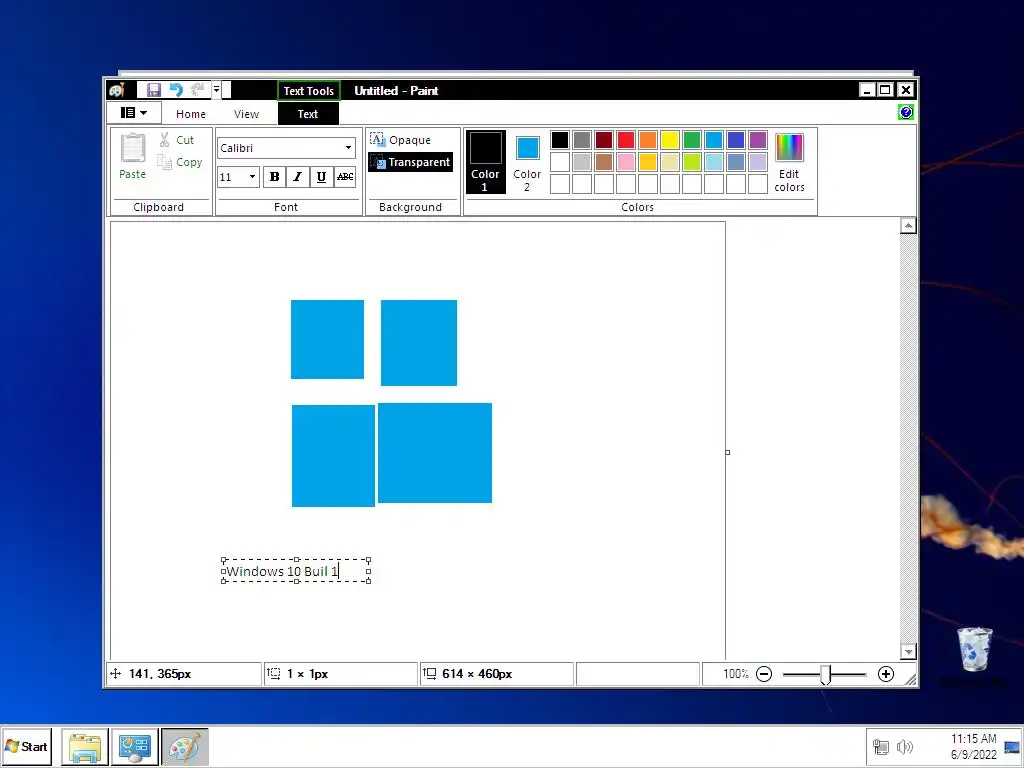Open Edit colors dialog
The height and width of the screenshot is (768, 1024).
[x=789, y=163]
